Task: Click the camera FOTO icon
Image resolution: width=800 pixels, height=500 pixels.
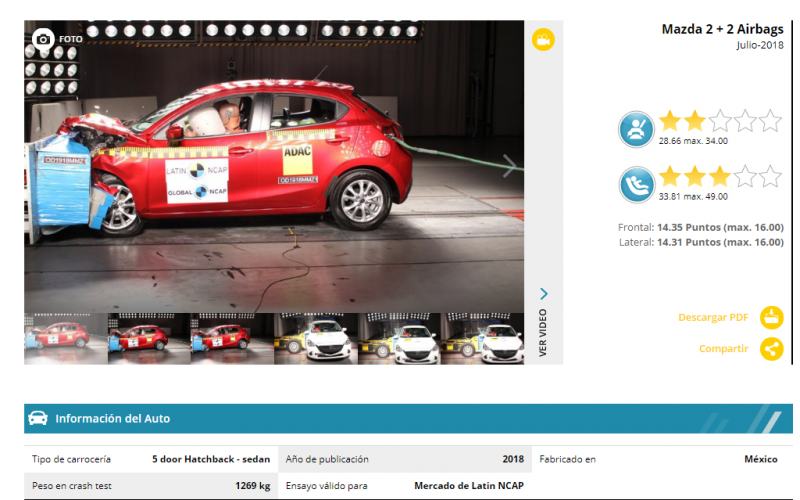Action: pyautogui.click(x=43, y=39)
